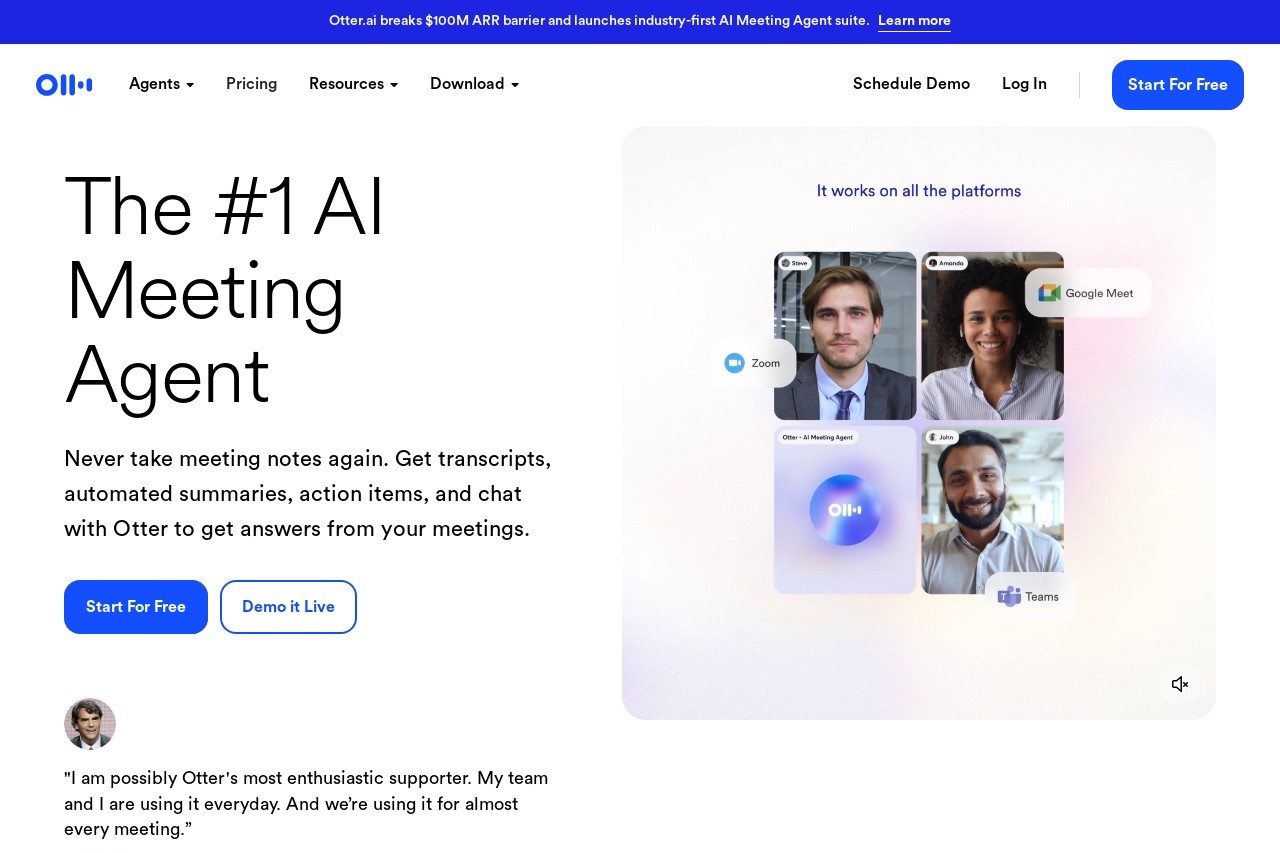Expand the Download dropdown menu
The width and height of the screenshot is (1280, 853).
click(x=474, y=84)
